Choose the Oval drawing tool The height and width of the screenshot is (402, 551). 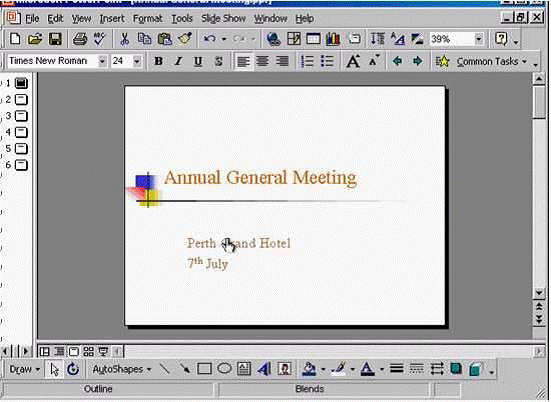(225, 369)
